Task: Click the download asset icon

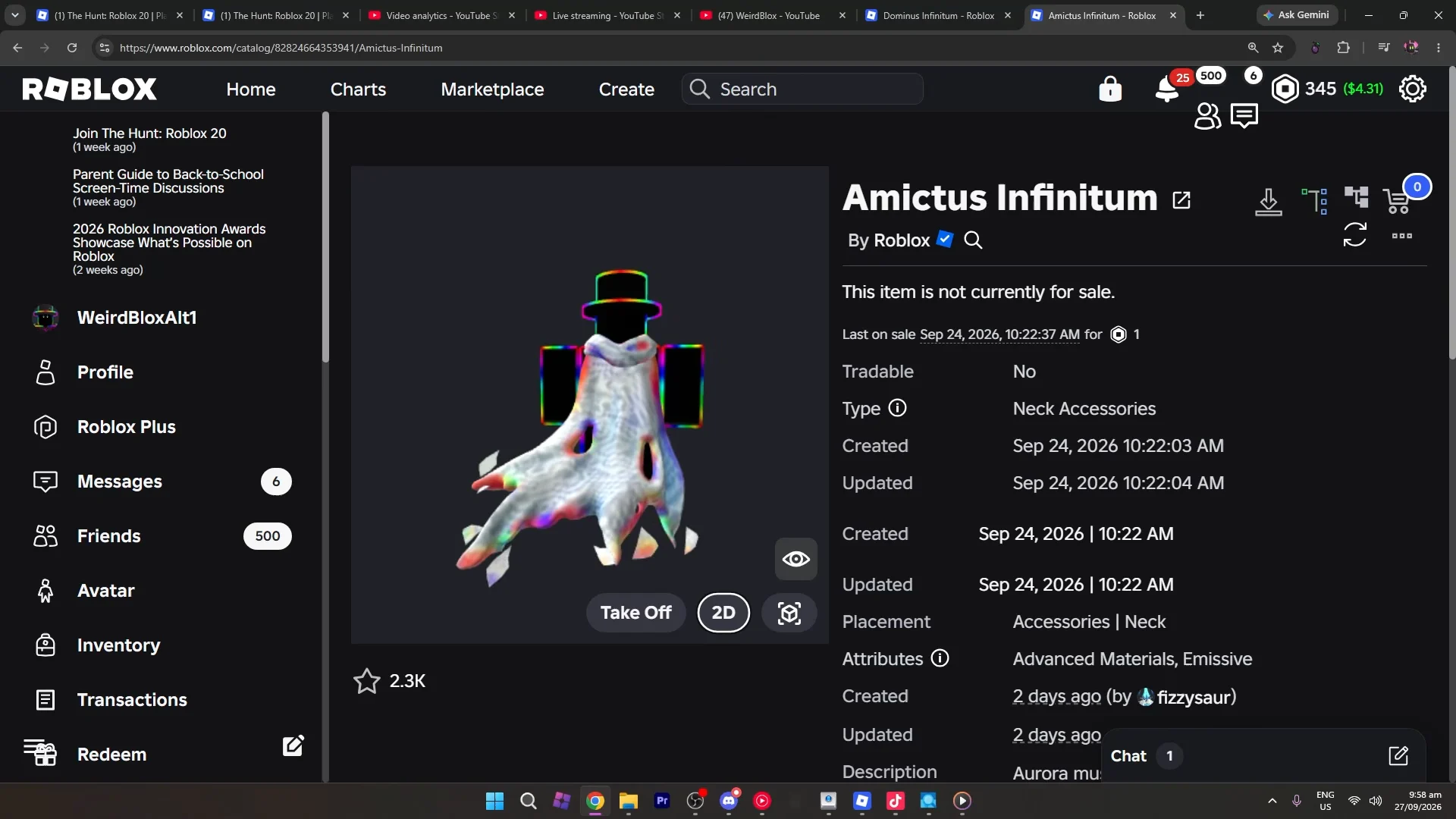Action: click(1268, 202)
